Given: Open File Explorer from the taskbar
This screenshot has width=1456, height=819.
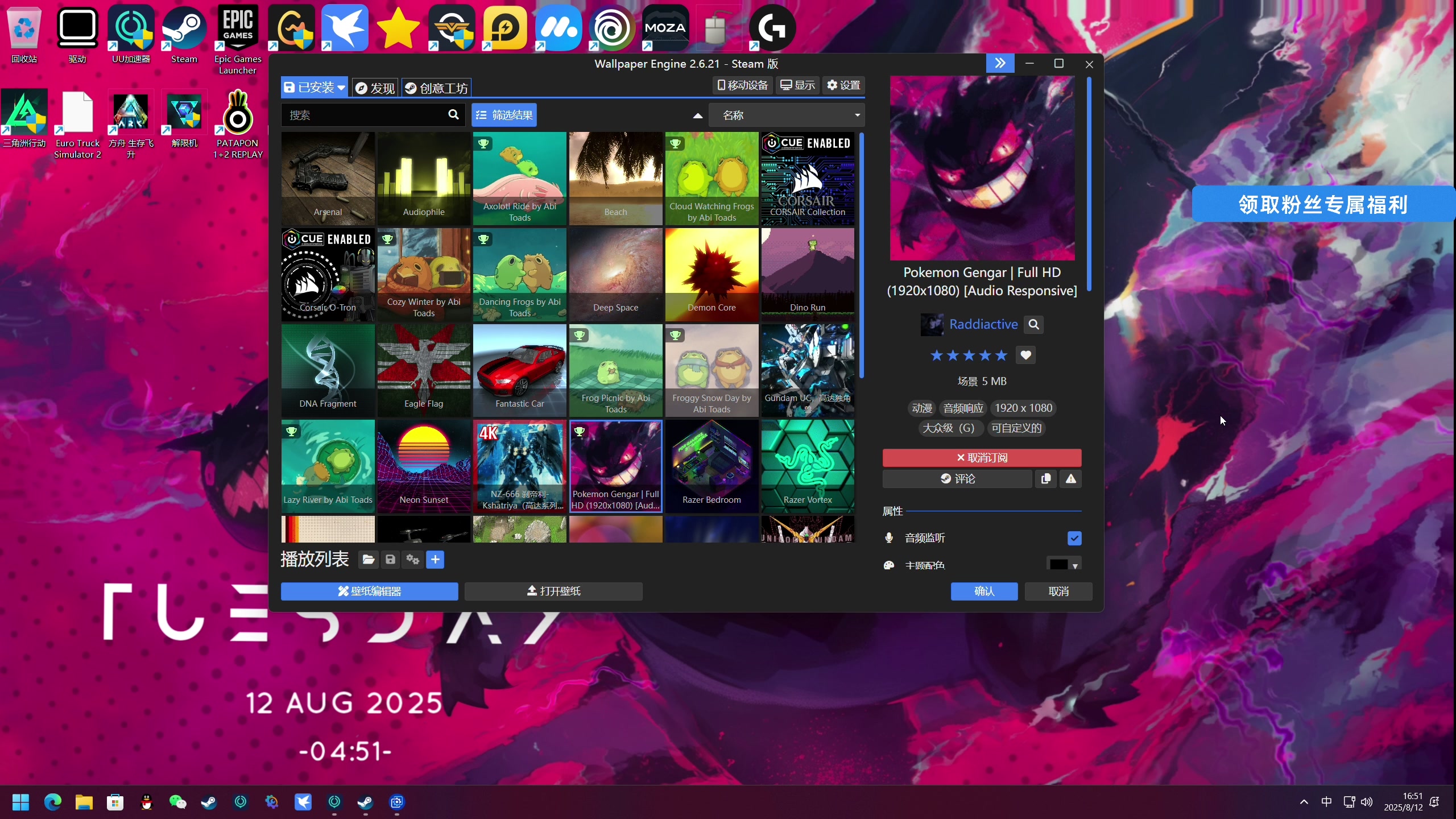Looking at the screenshot, I should point(84,802).
